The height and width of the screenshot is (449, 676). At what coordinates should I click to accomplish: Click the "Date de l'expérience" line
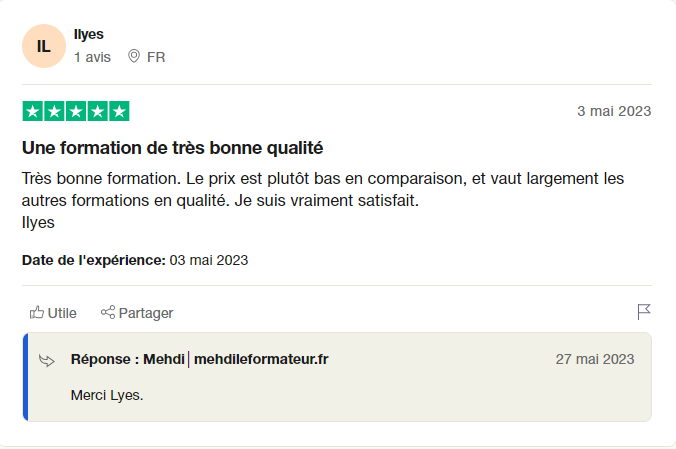[135, 260]
